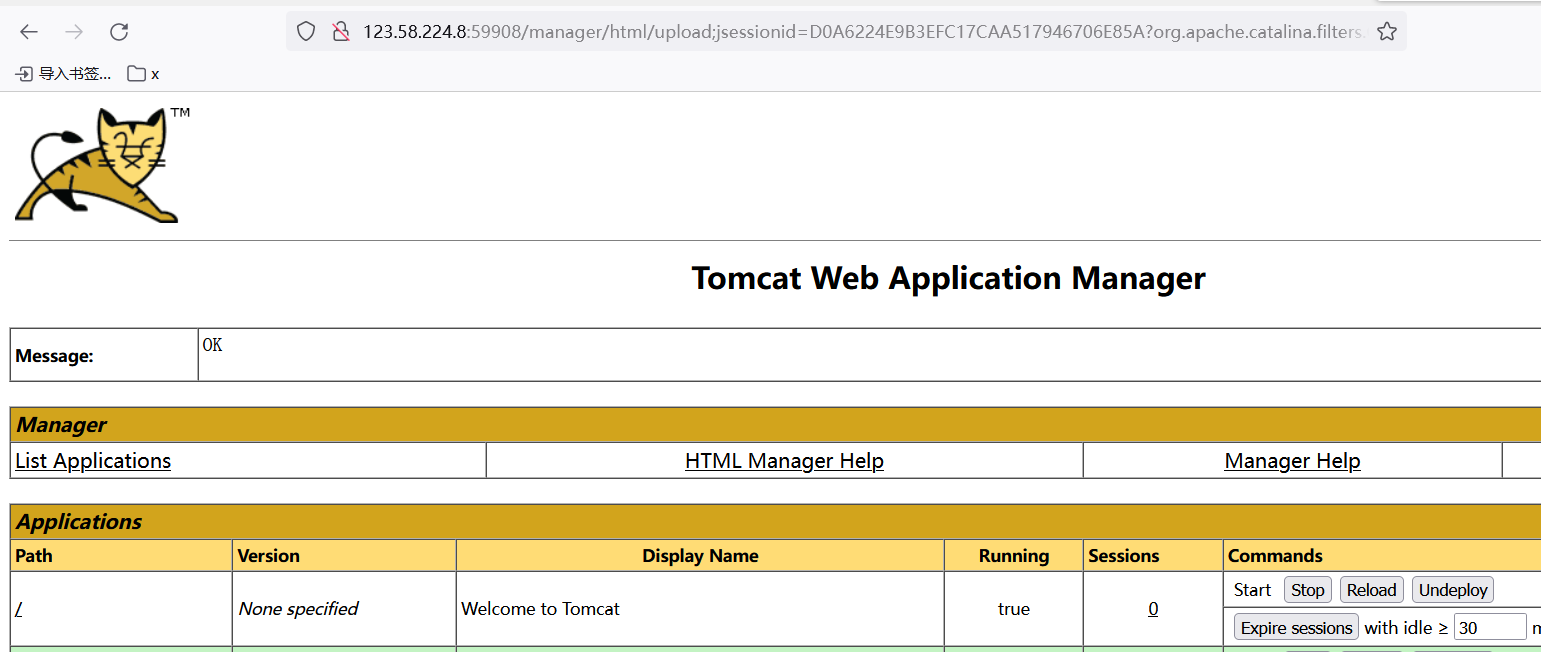Open the List Applications link
Viewport: 1541px width, 652px height.
tap(93, 461)
